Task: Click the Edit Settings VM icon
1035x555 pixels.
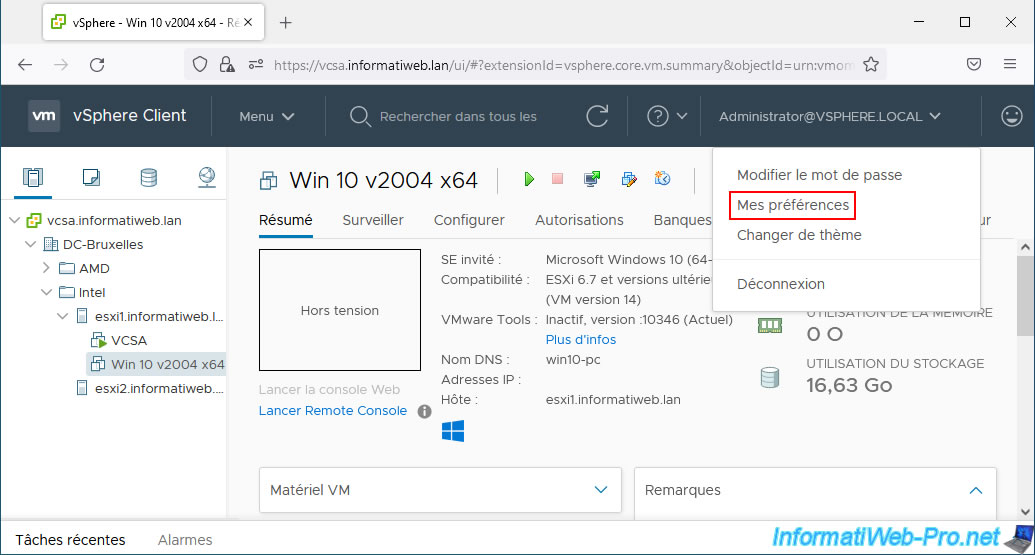Action: click(628, 179)
